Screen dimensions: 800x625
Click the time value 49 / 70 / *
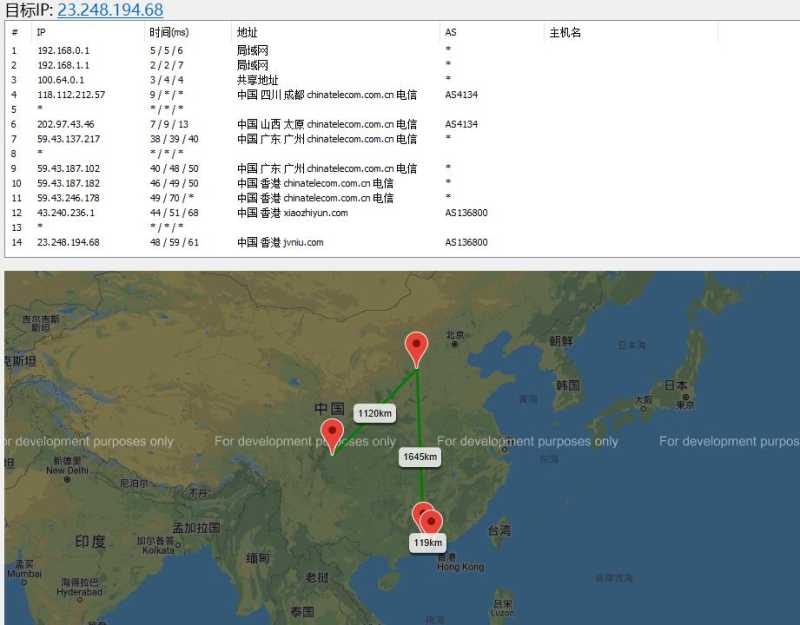point(171,198)
